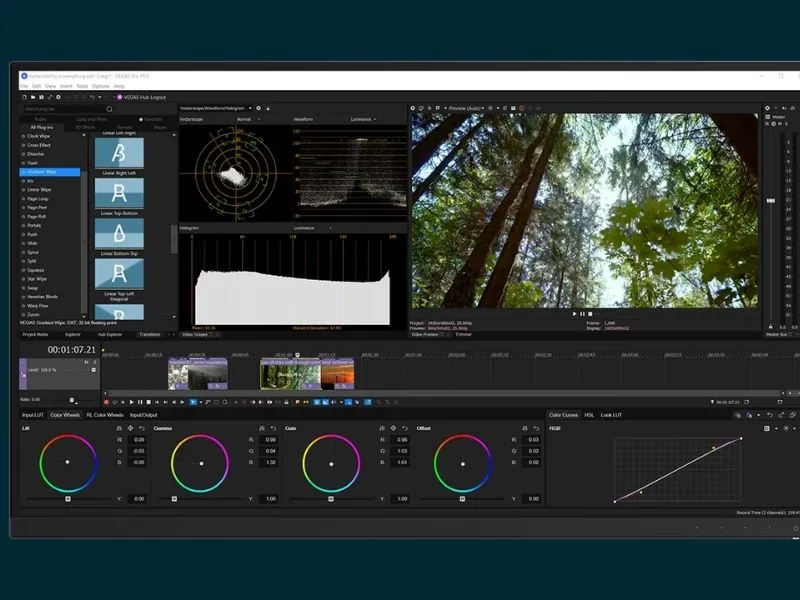Select the sunset clip on the timeline
This screenshot has height=600, width=800.
pos(337,374)
